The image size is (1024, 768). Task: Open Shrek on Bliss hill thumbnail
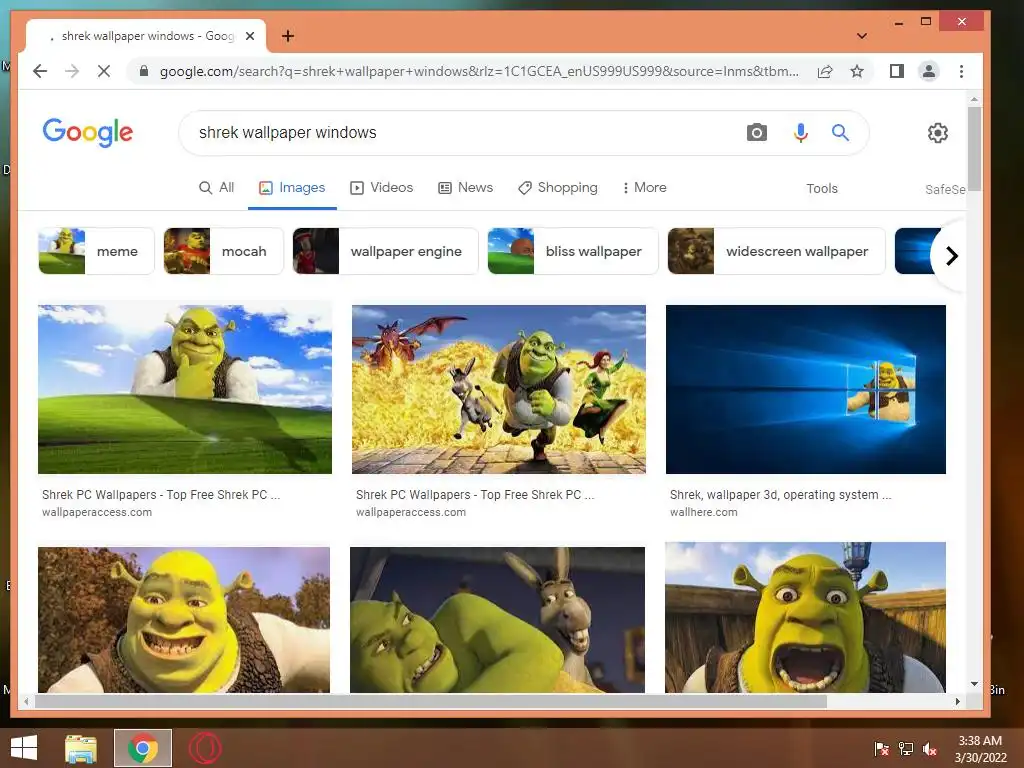click(185, 389)
